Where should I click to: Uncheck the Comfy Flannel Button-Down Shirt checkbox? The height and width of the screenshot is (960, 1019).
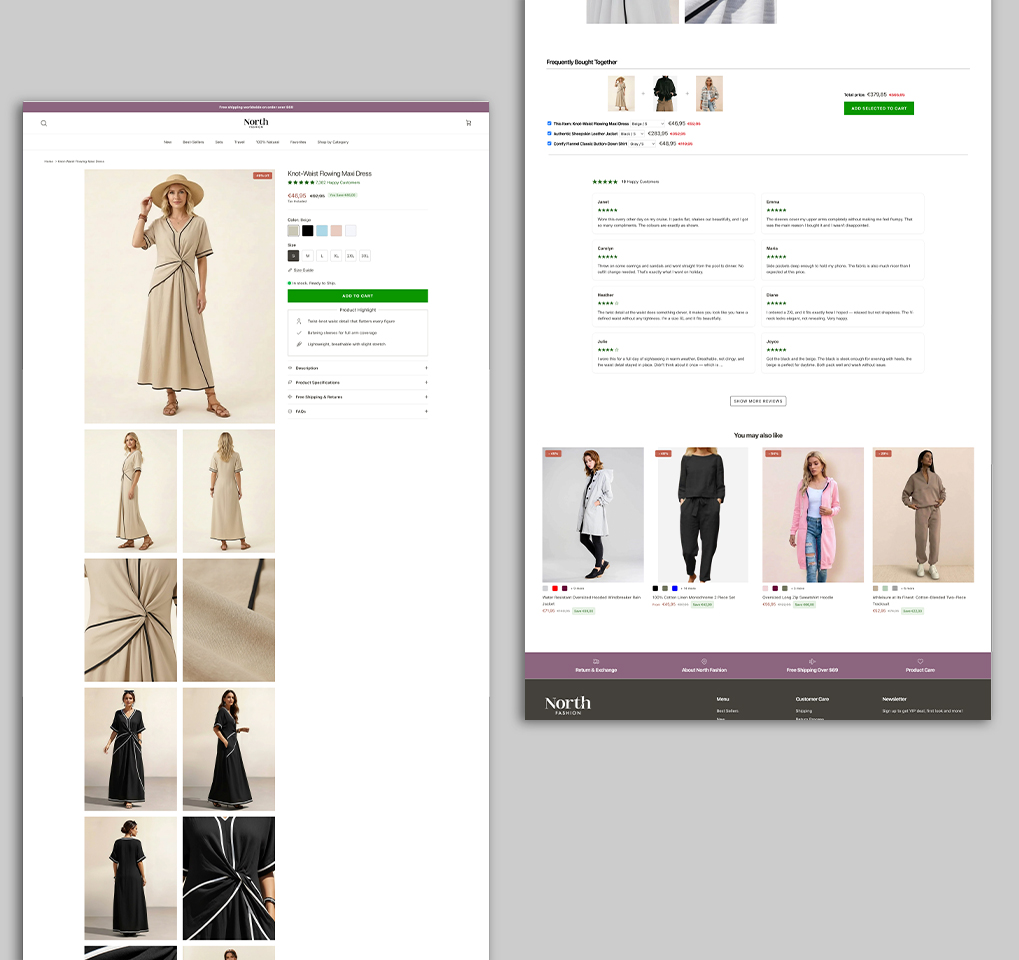[549, 143]
